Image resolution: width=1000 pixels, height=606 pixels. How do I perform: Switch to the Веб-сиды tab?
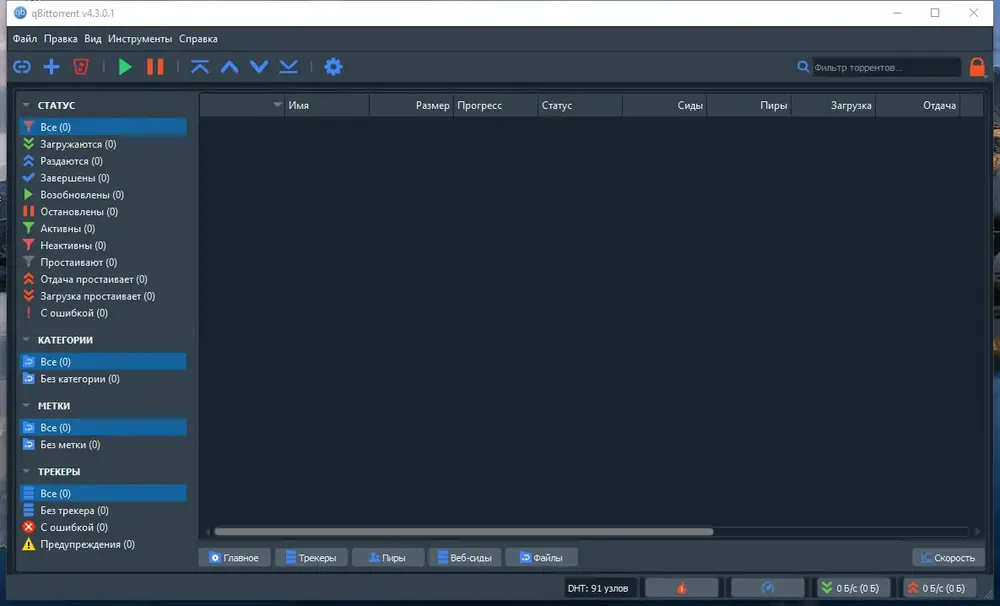click(465, 558)
